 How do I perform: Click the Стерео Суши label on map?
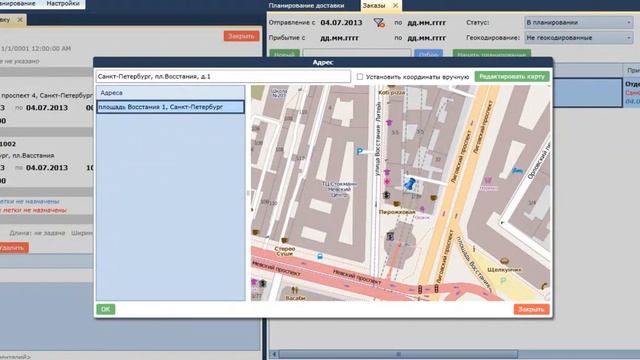click(x=284, y=251)
